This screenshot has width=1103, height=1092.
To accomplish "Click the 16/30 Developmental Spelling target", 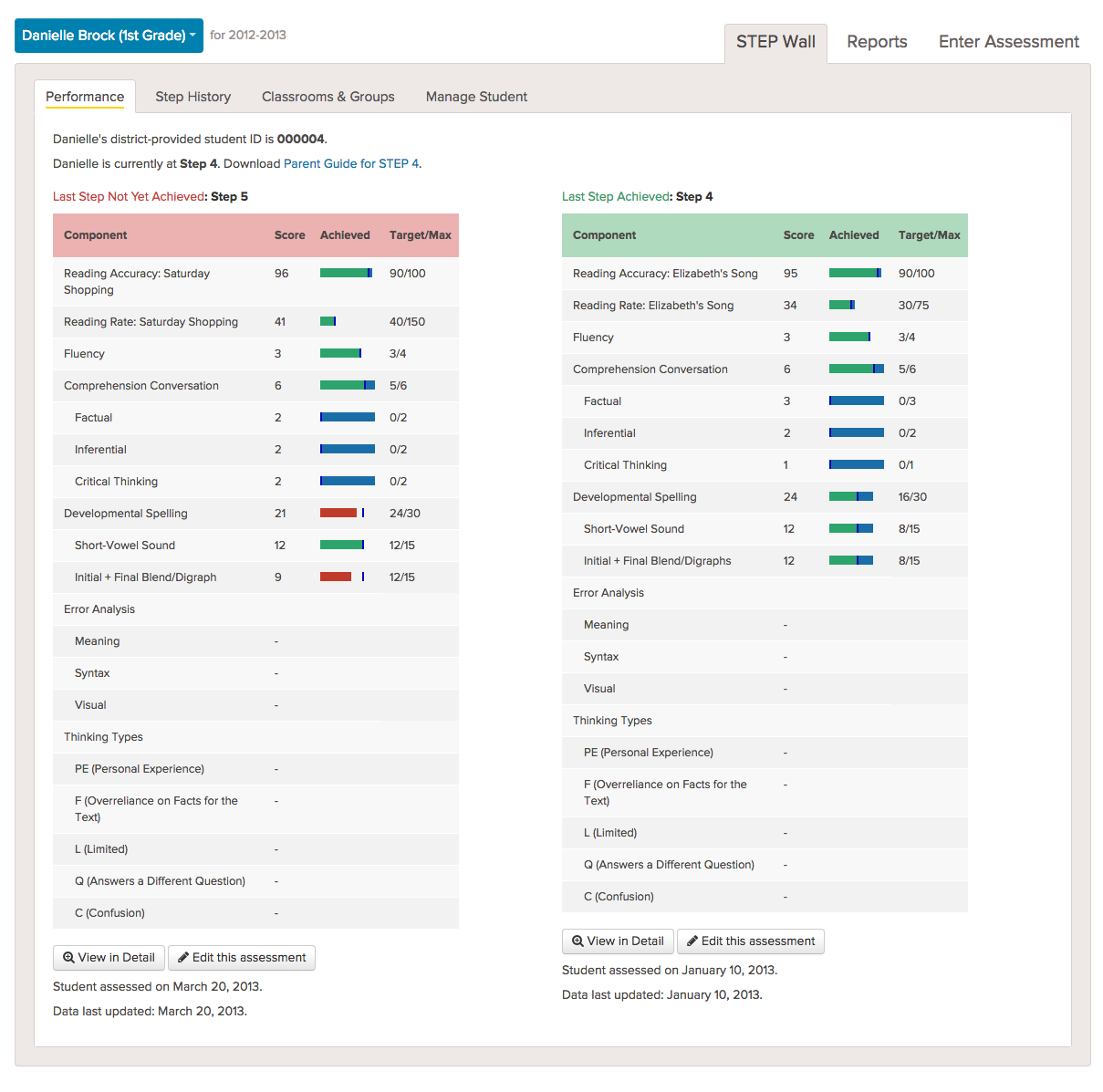I will click(912, 496).
